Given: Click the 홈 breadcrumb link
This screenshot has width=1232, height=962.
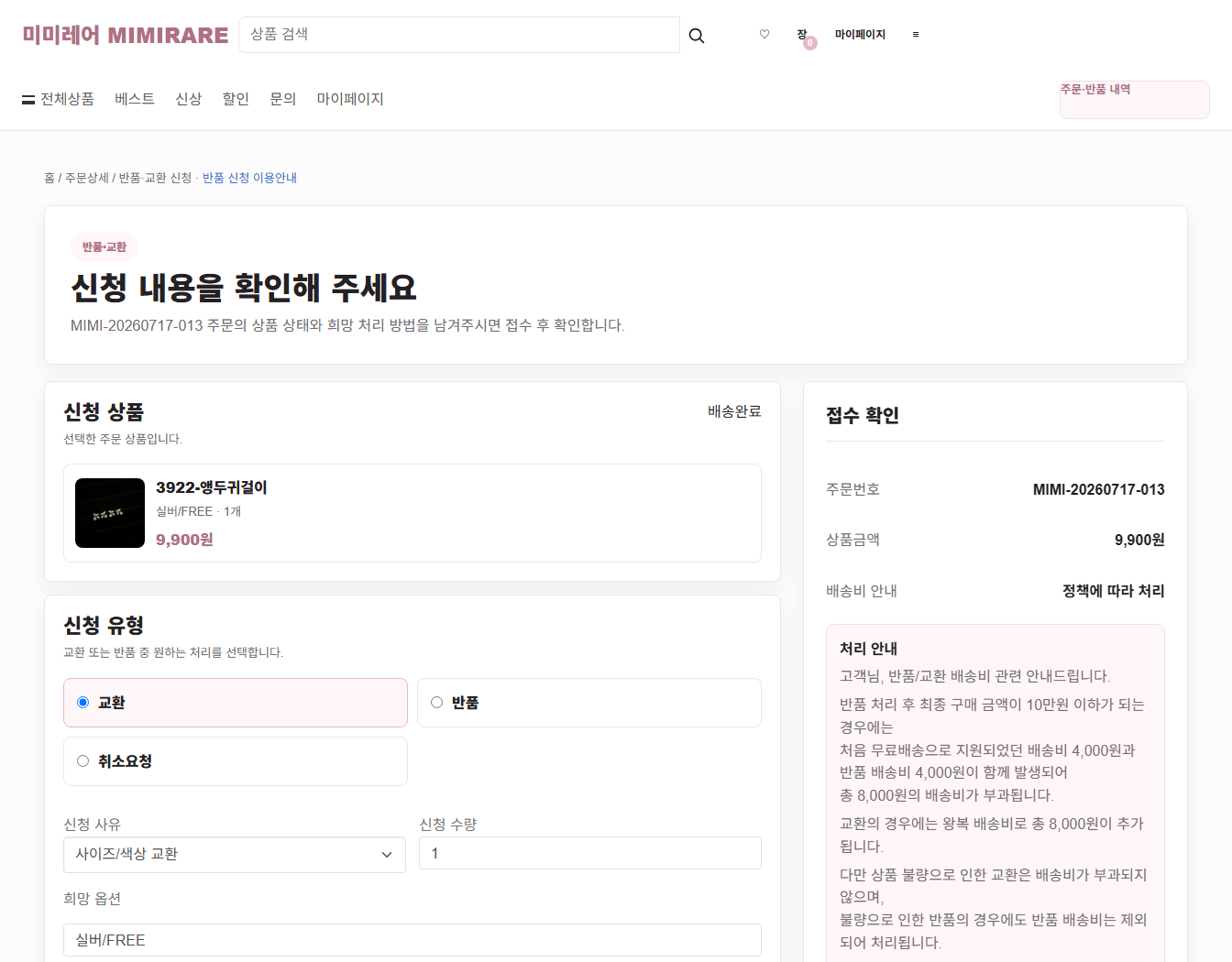Looking at the screenshot, I should [x=49, y=178].
